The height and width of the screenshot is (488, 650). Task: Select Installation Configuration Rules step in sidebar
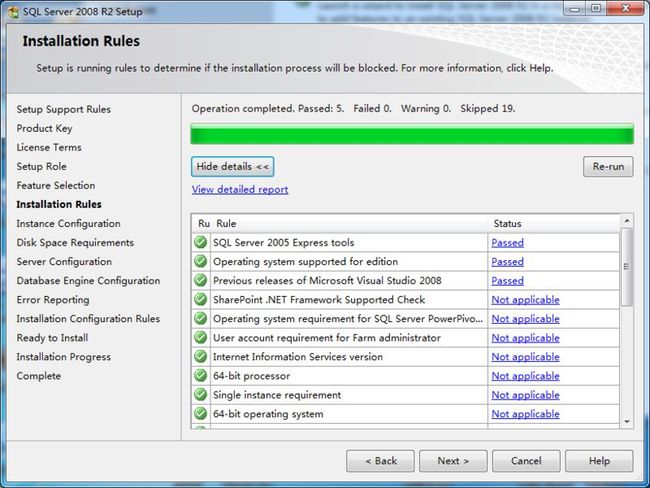(x=88, y=319)
